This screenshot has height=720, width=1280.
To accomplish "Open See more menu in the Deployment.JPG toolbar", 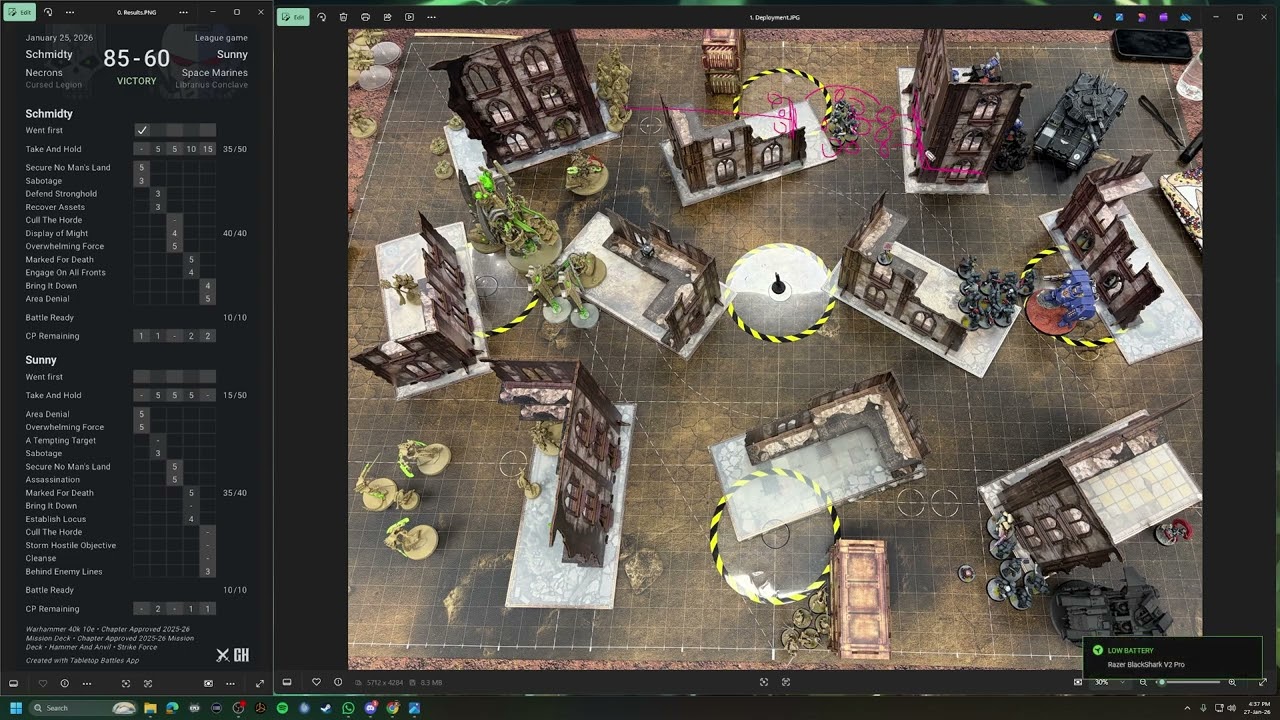I will pyautogui.click(x=431, y=17).
